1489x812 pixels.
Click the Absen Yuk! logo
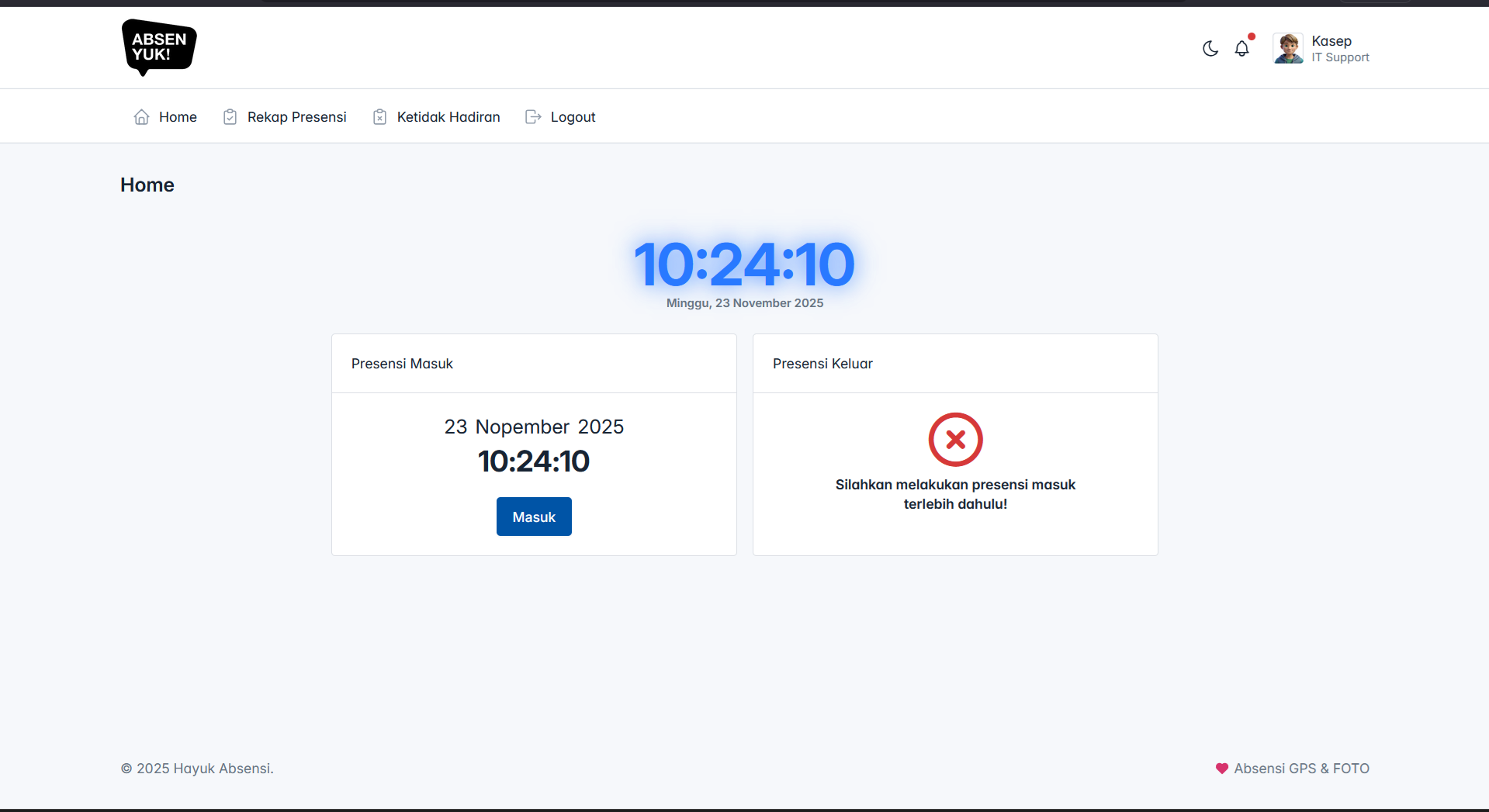(x=159, y=47)
